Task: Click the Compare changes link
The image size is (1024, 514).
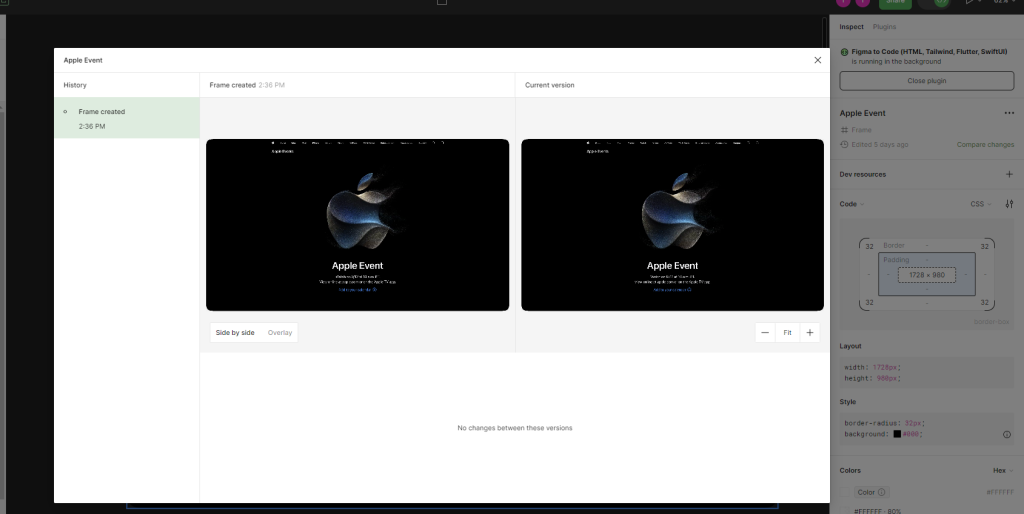Action: [985, 145]
